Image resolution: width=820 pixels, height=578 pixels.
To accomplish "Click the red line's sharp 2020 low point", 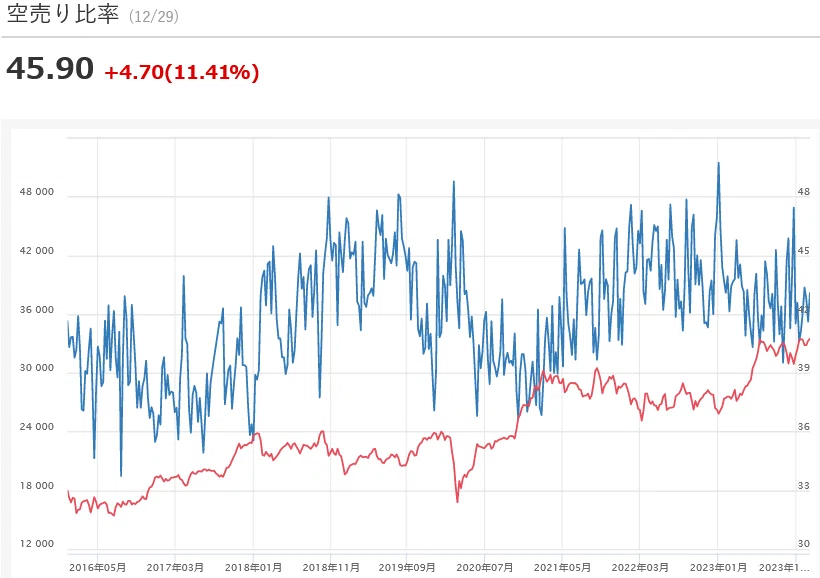I will pyautogui.click(x=458, y=502).
